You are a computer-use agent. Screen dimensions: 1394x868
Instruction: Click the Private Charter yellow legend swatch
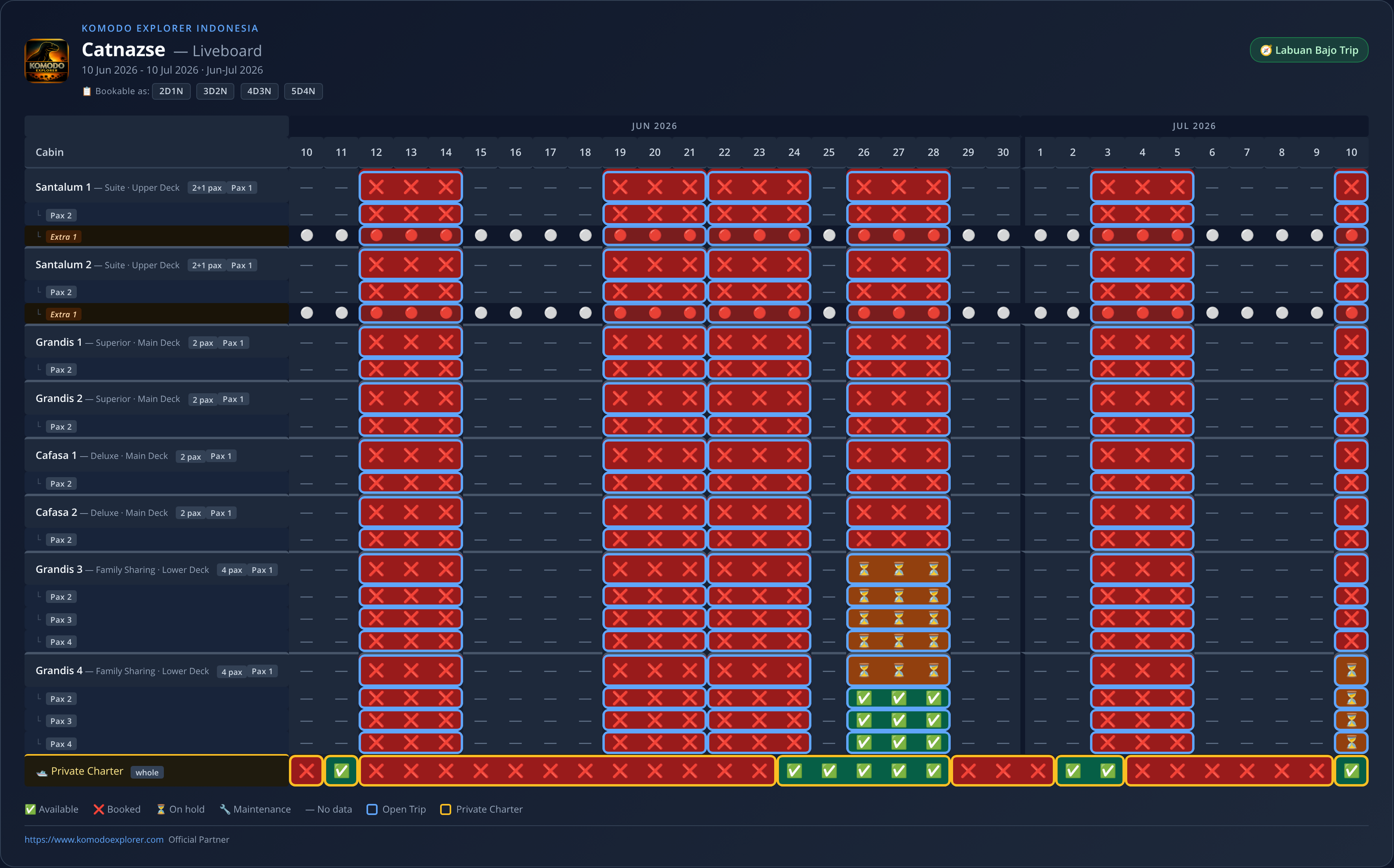(445, 809)
